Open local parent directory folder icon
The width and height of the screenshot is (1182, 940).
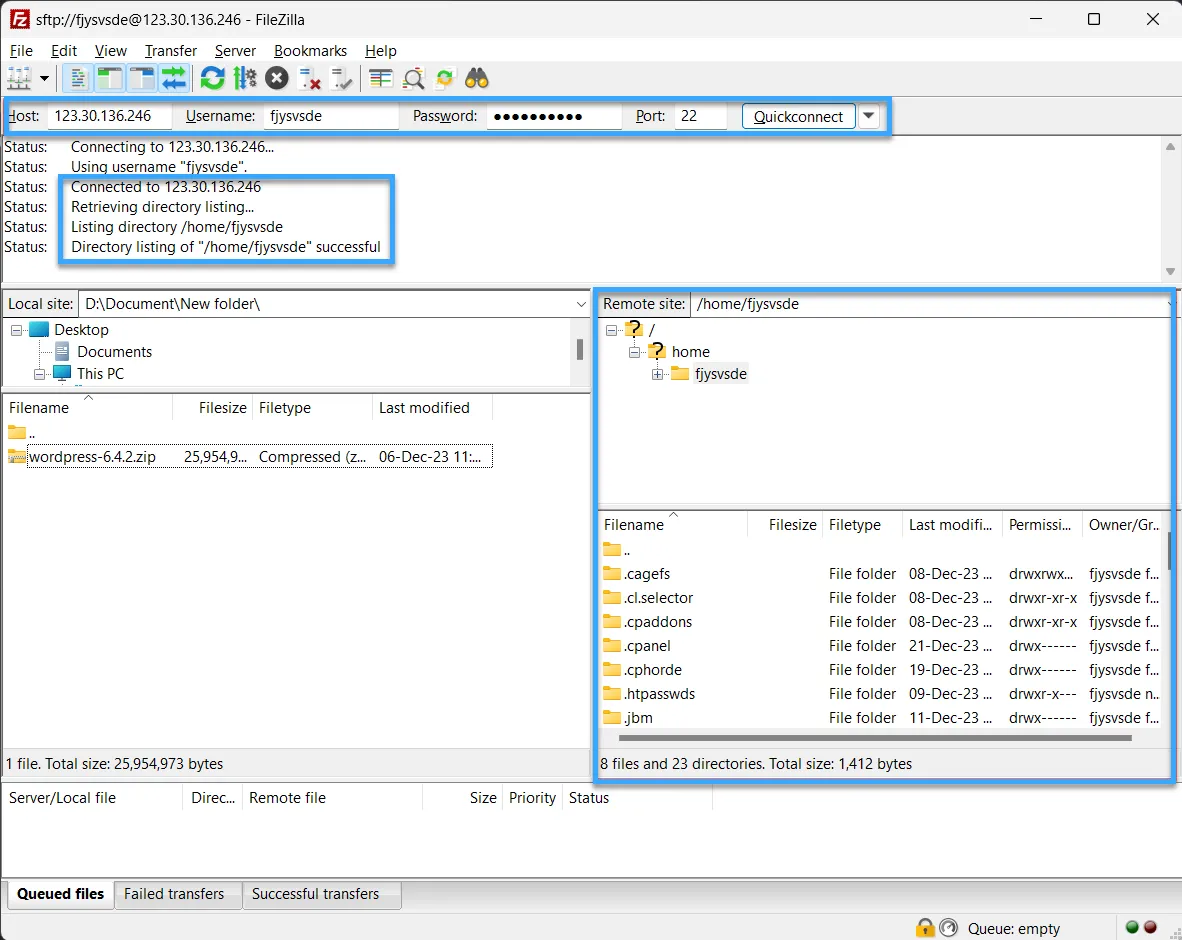[17, 433]
